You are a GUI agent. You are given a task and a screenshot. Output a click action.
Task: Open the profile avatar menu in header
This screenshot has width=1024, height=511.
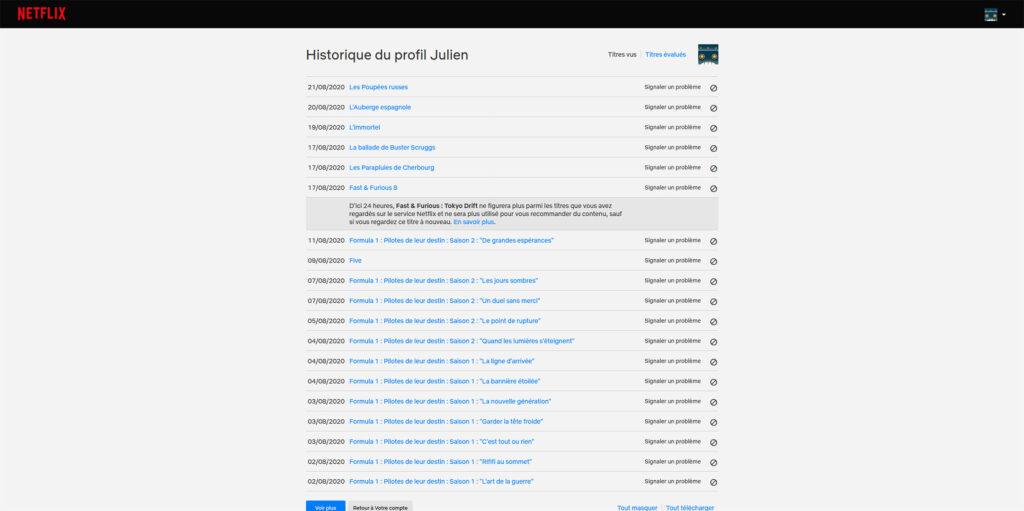995,14
